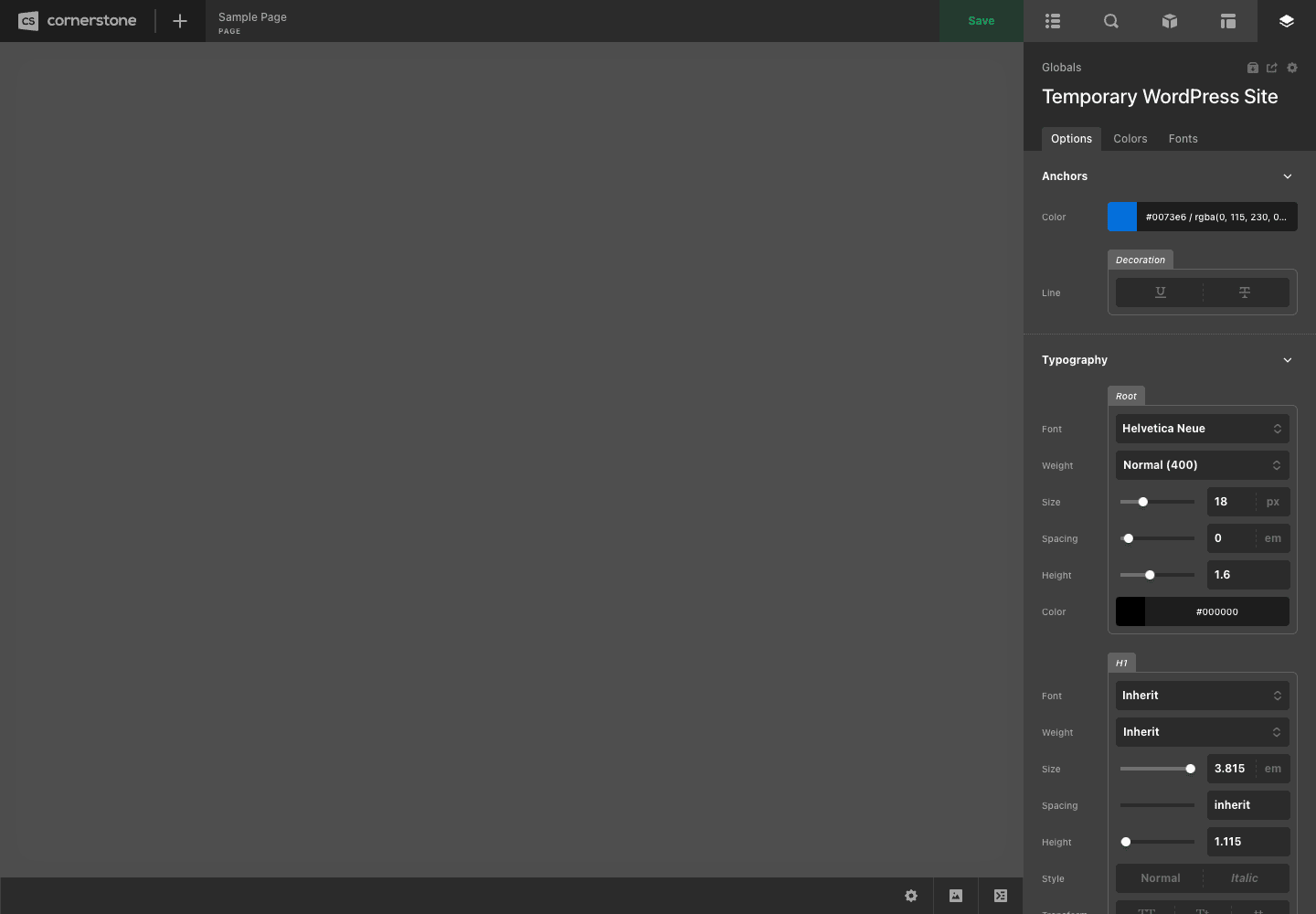1316x914 pixels.
Task: Open the layout templates panel icon
Action: 1228,21
